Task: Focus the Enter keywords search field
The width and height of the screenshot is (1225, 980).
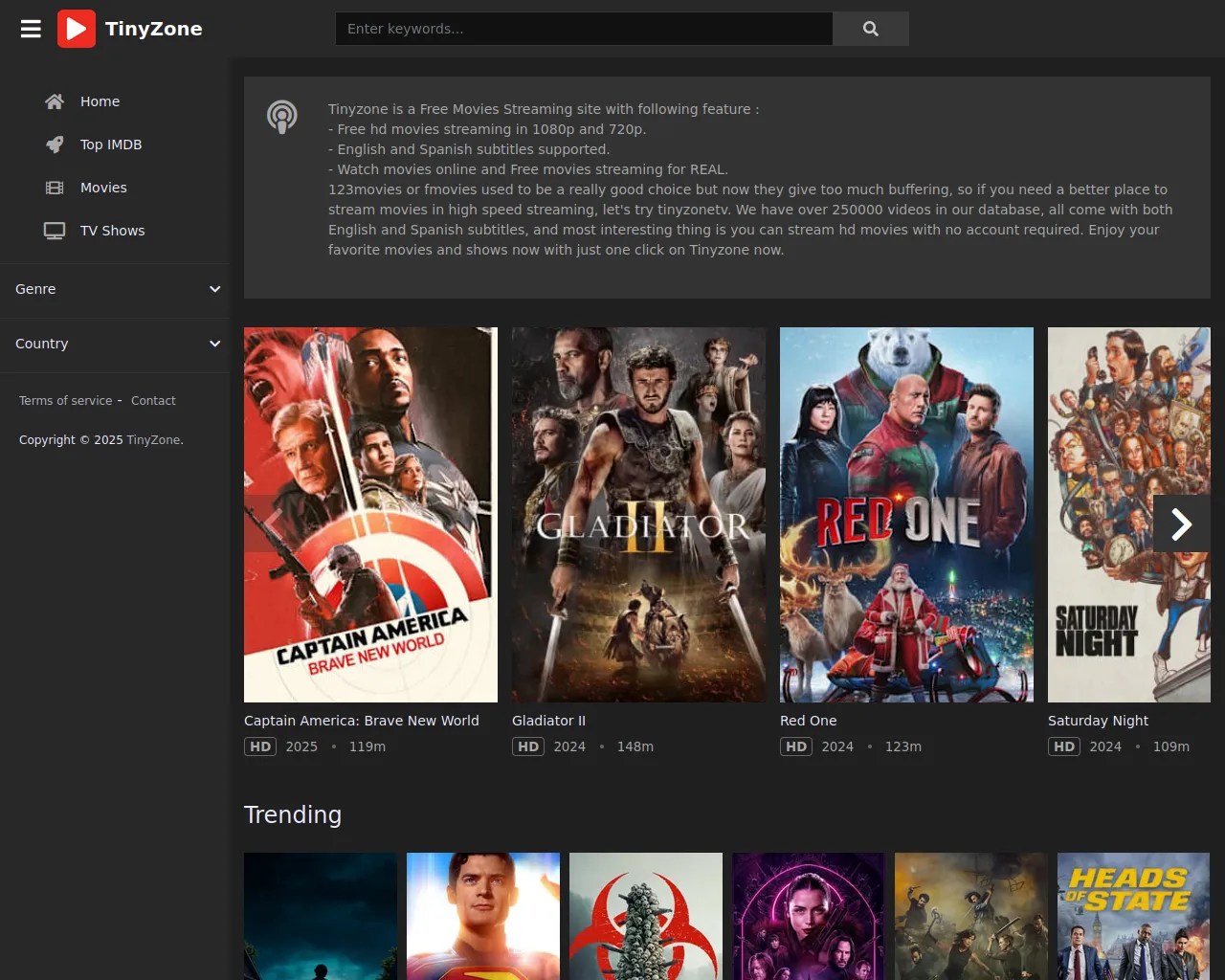Action: click(x=584, y=29)
